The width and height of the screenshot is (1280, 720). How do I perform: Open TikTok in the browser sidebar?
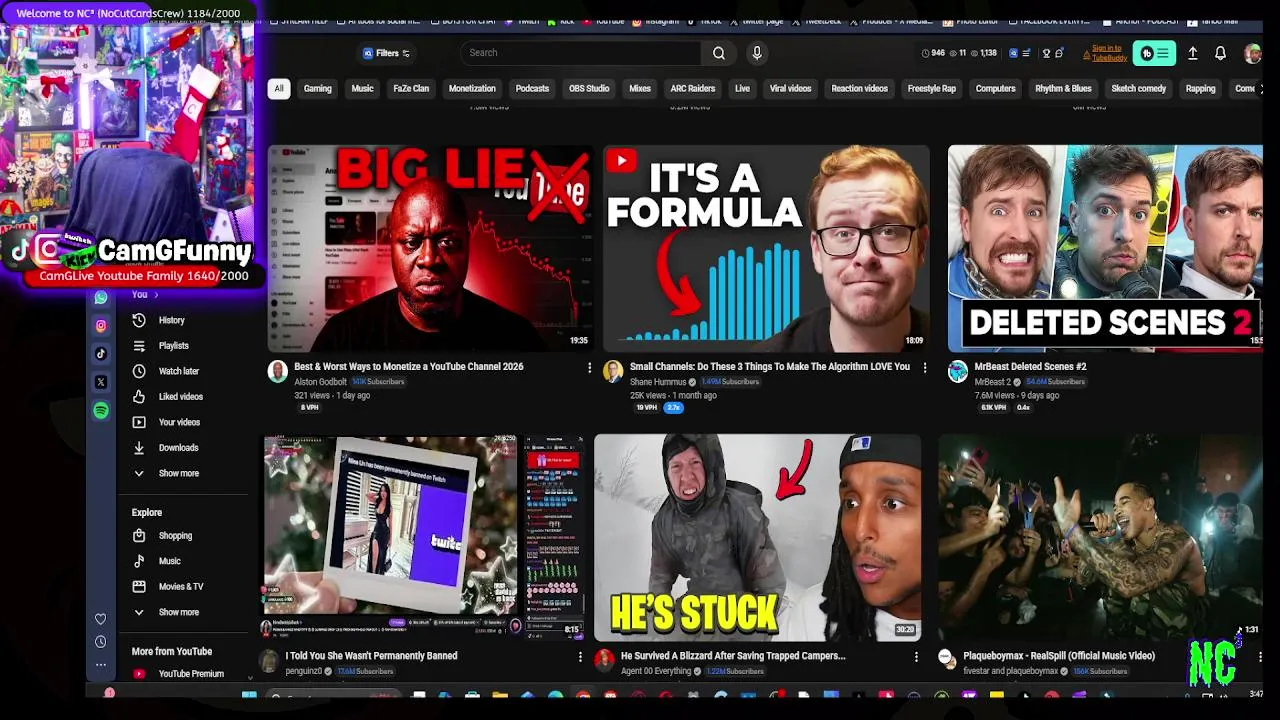(x=101, y=354)
